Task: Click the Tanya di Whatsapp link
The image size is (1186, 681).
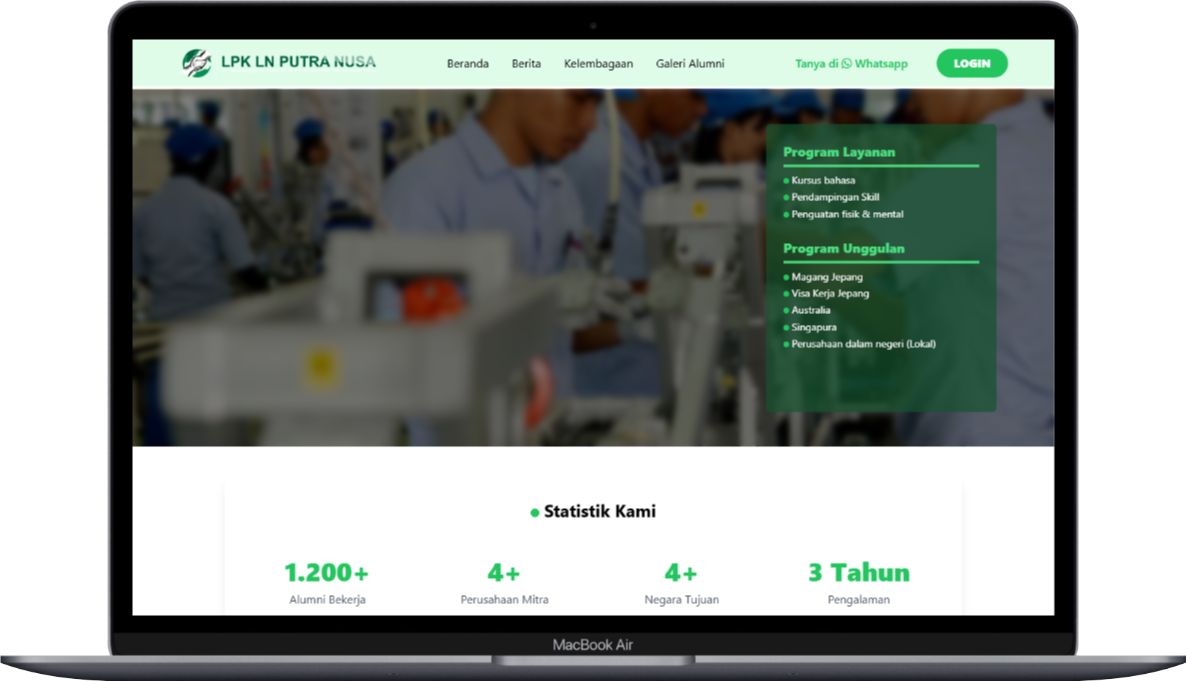Action: pos(851,64)
